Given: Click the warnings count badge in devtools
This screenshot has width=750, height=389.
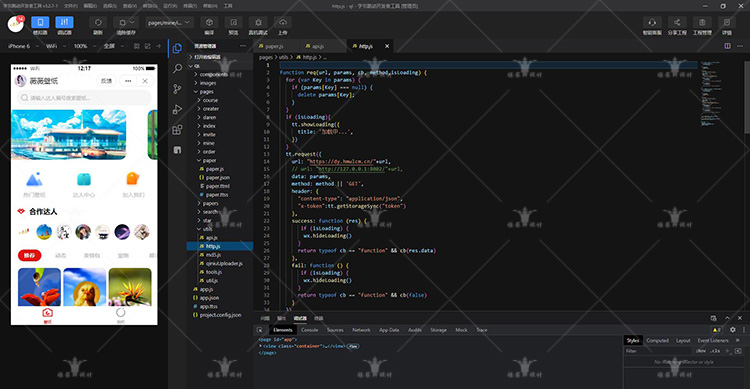Looking at the screenshot, I should coord(717,330).
